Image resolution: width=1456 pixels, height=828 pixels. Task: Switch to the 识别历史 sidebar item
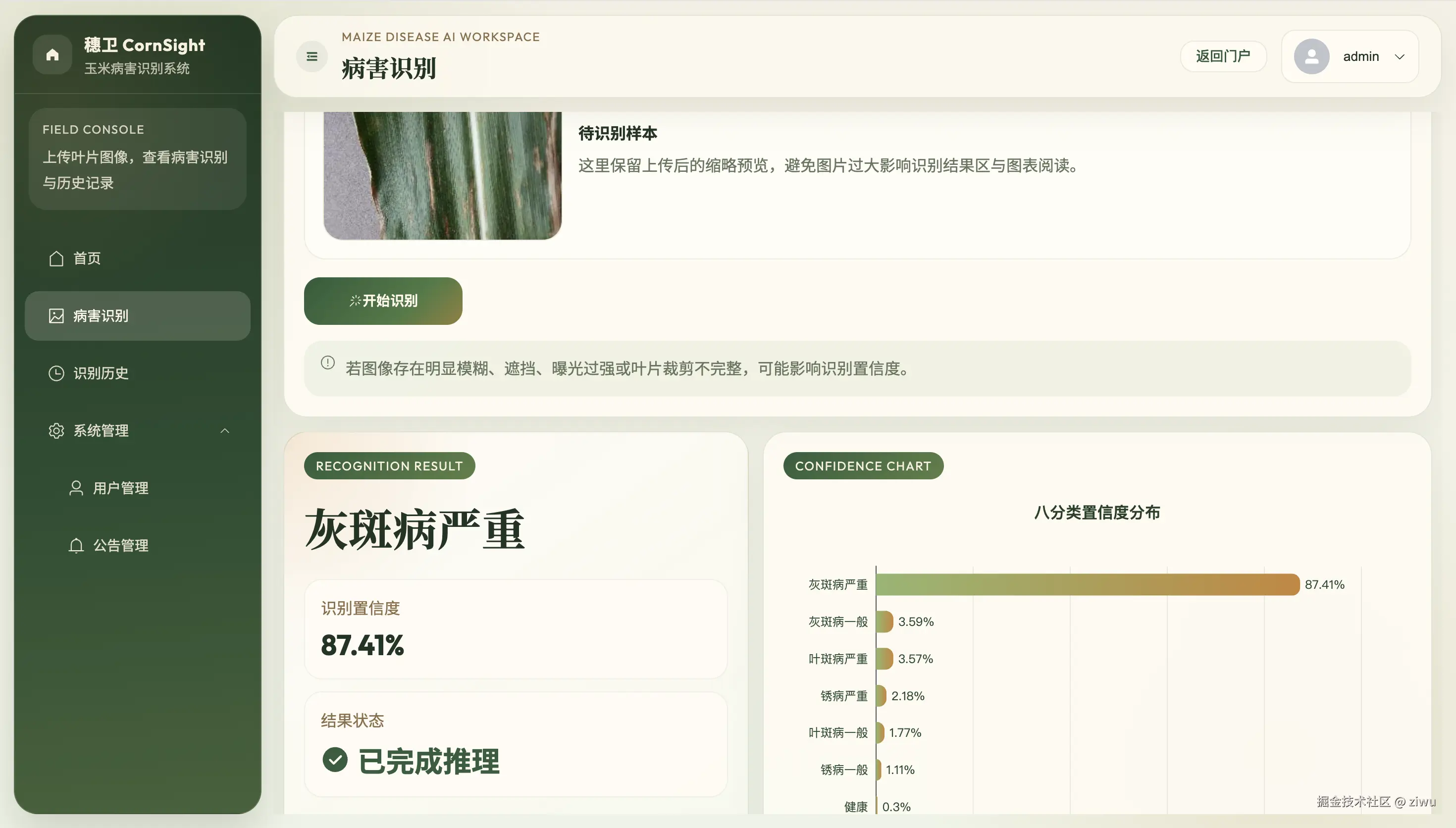(101, 373)
